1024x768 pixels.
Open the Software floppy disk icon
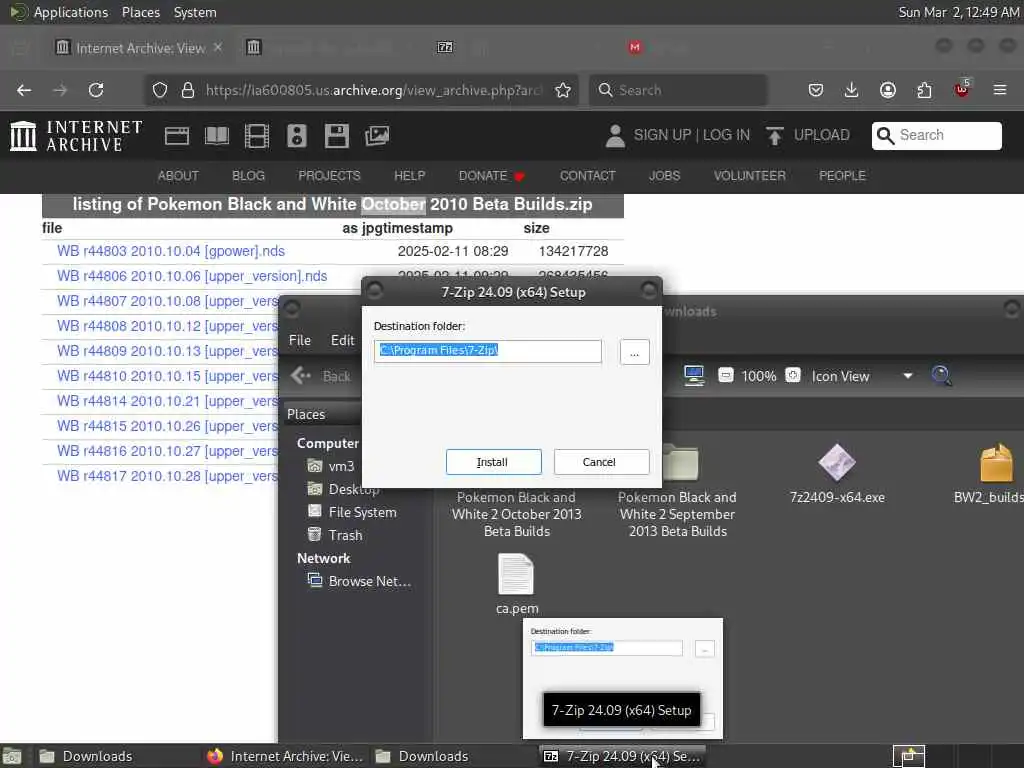[337, 136]
